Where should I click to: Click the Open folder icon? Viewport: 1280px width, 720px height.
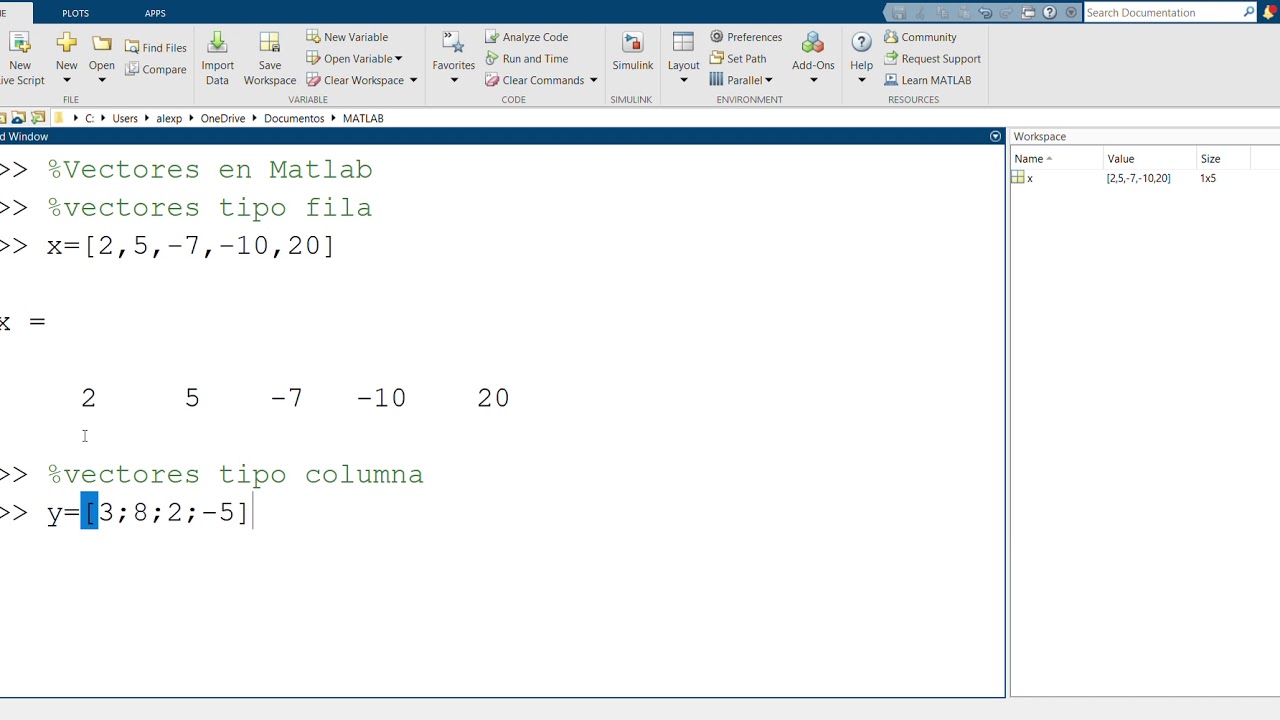pyautogui.click(x=102, y=43)
